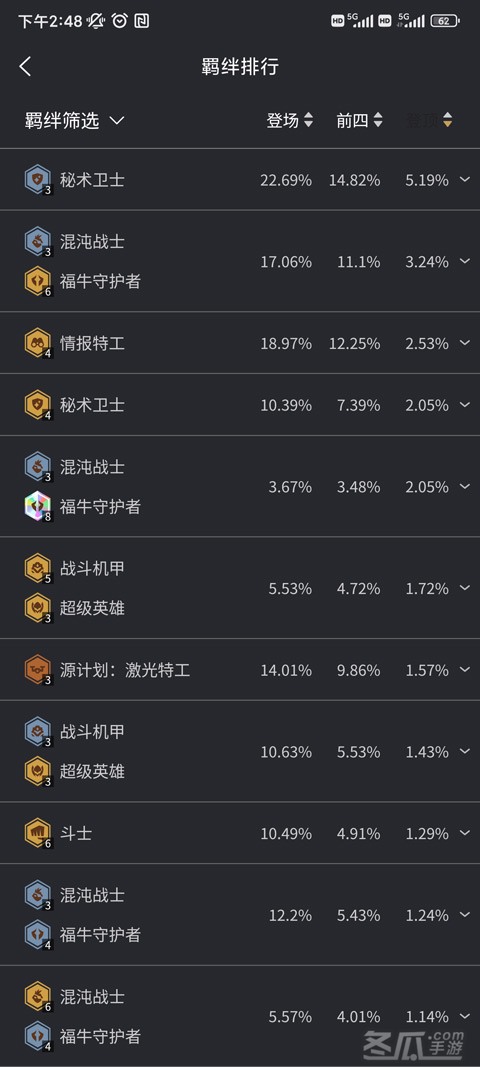Tap the gold 秘术卫士 level 4 icon
The height and width of the screenshot is (1067, 480).
pyautogui.click(x=37, y=405)
